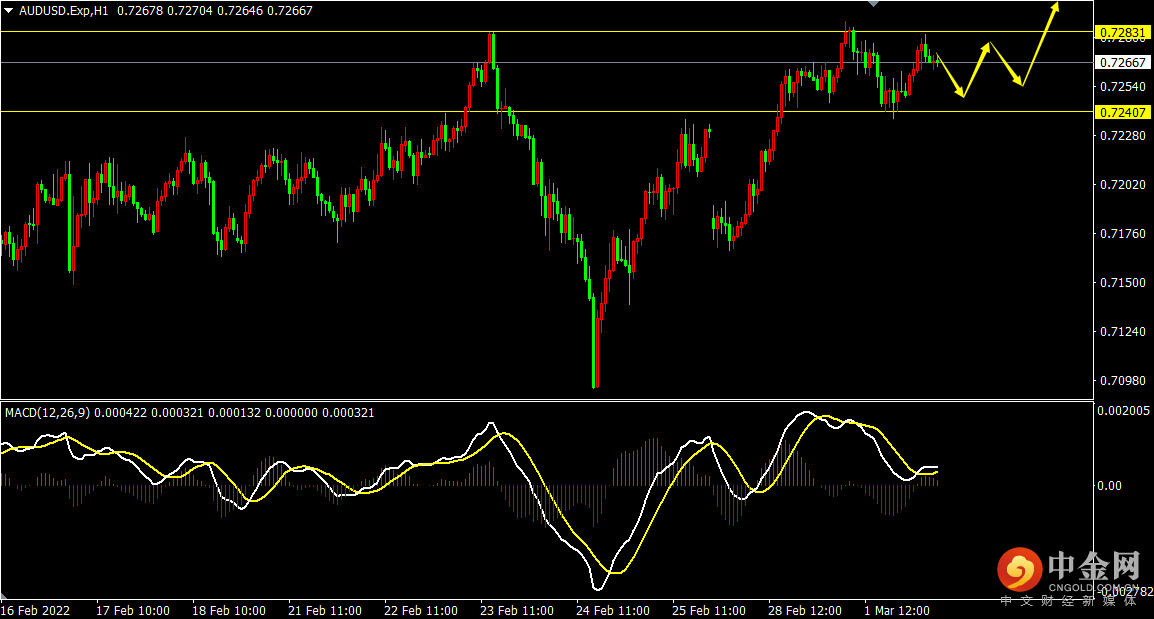
Task: Click the 18 Feb 10:00 time label
Action: pos(229,611)
